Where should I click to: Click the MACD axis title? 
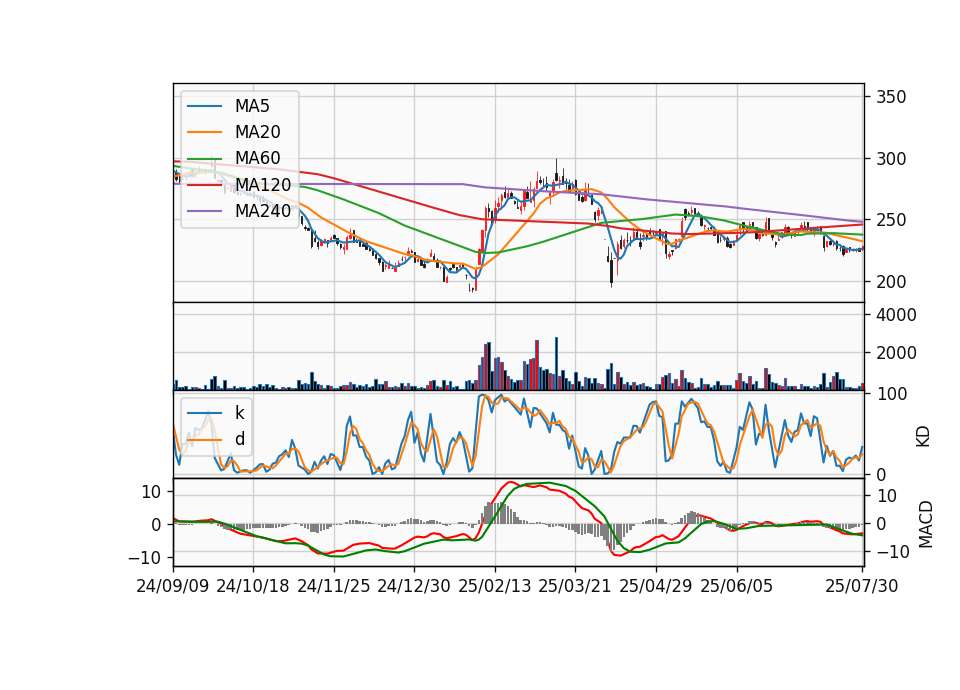tap(926, 524)
